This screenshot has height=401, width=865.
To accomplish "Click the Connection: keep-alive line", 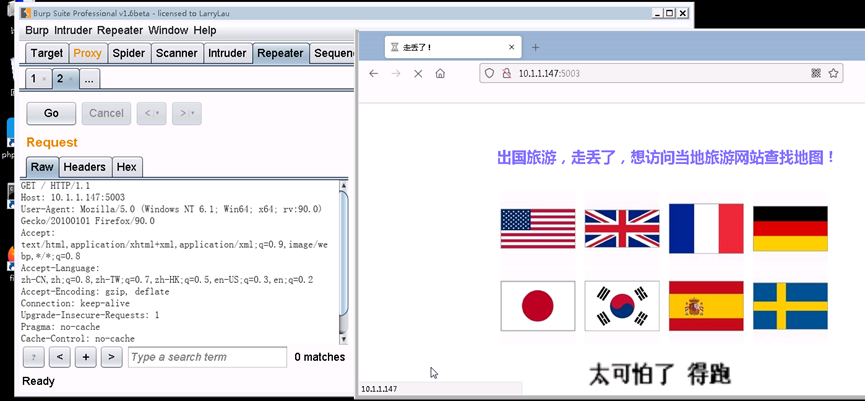I will click(75, 303).
